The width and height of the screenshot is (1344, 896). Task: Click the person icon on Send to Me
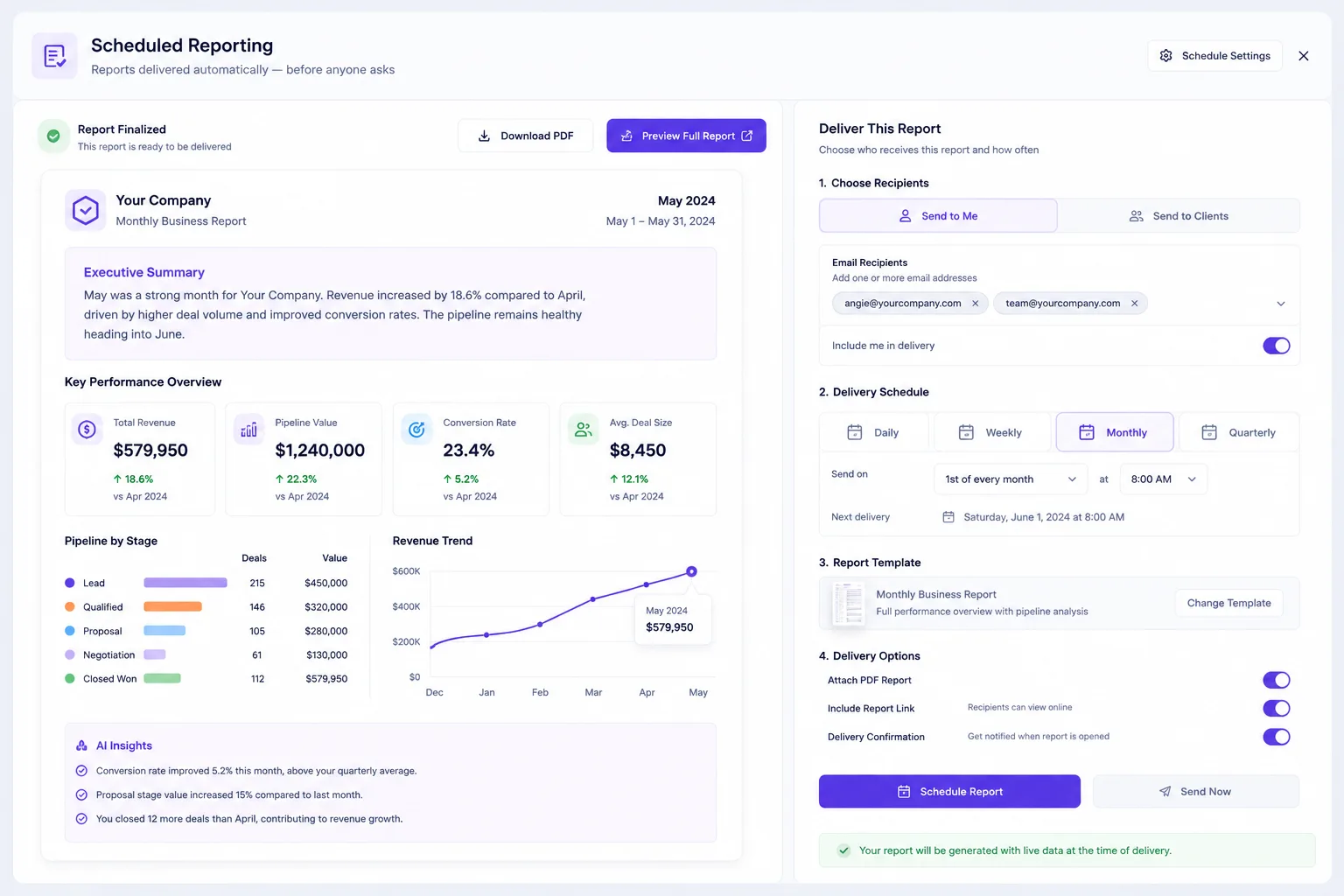pyautogui.click(x=906, y=216)
